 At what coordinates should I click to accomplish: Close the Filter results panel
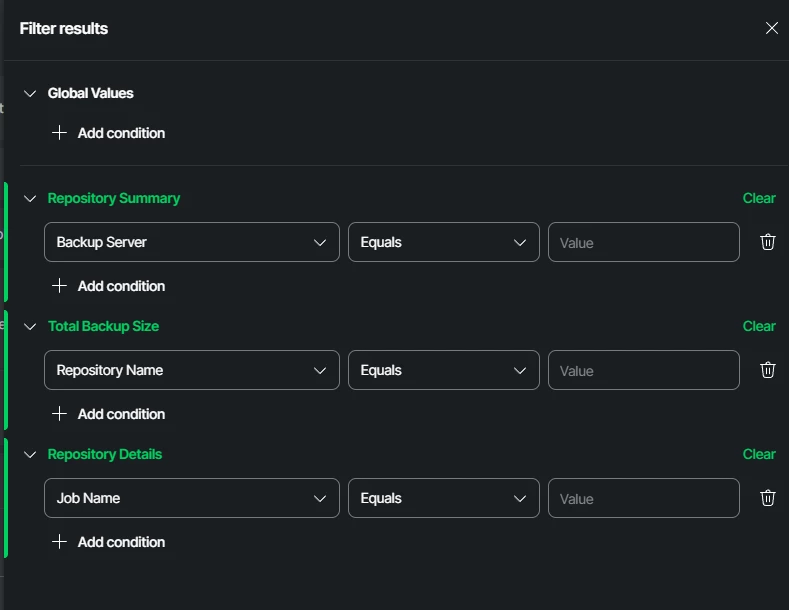pos(771,28)
